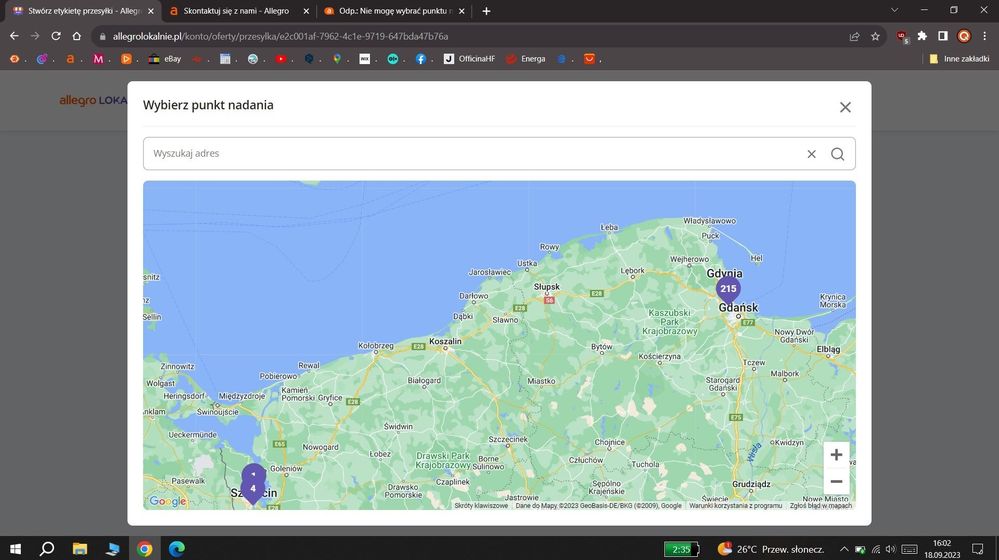This screenshot has width=999, height=560.
Task: Open the browser home page
Action: point(76,36)
